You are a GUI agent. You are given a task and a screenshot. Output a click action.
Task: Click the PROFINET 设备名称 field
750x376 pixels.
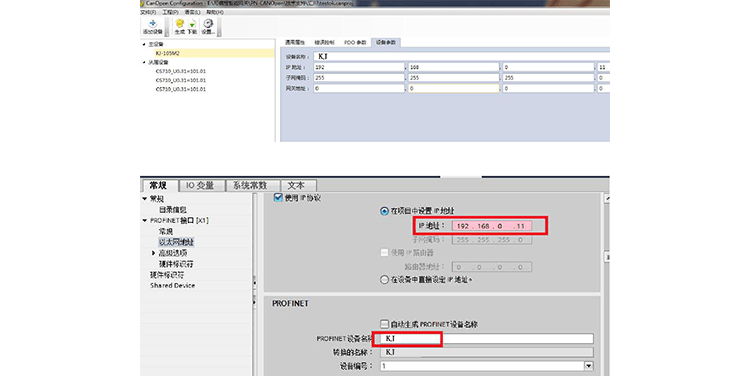click(x=487, y=339)
